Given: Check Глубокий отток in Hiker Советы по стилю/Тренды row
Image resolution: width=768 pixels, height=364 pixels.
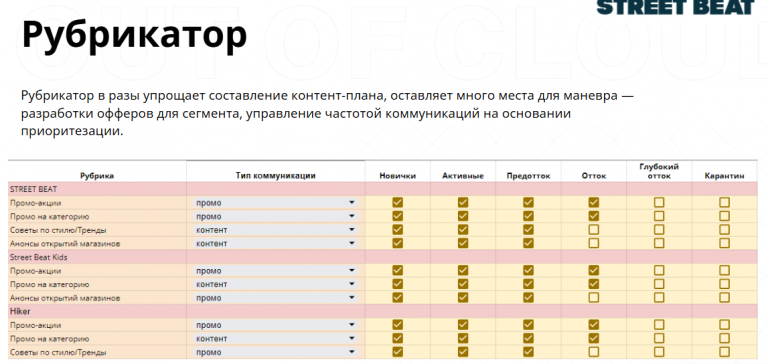Looking at the screenshot, I should tap(659, 352).
